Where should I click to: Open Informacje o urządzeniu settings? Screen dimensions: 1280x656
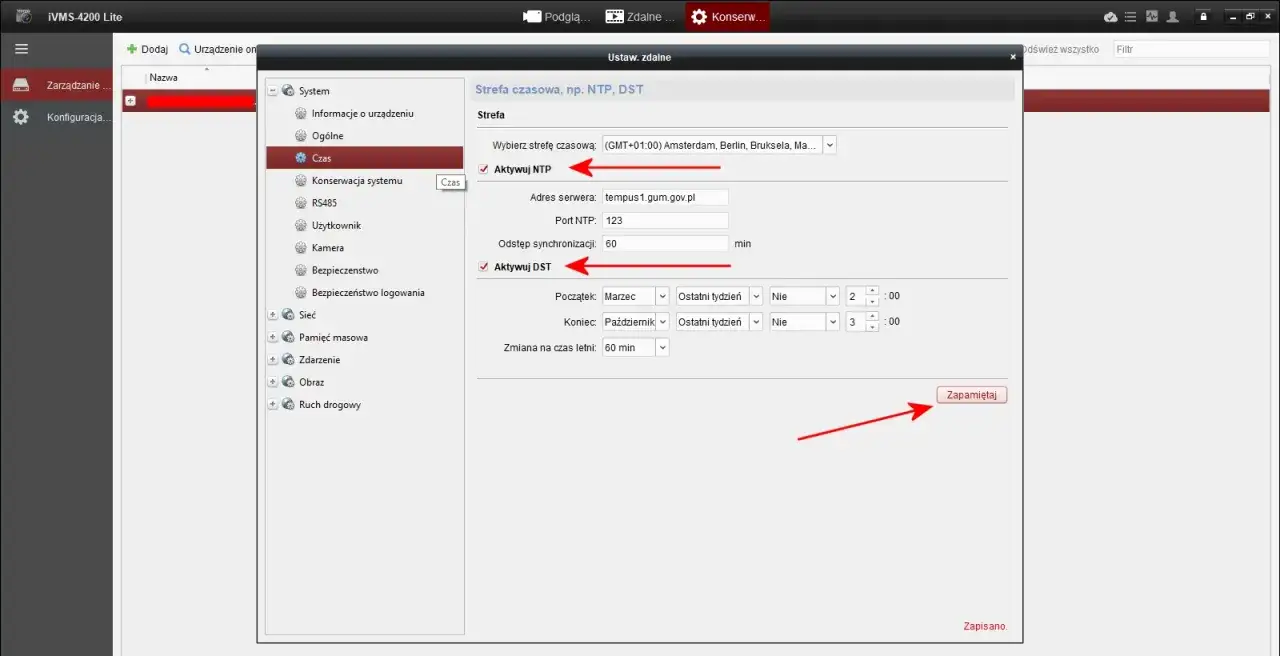pos(300,113)
